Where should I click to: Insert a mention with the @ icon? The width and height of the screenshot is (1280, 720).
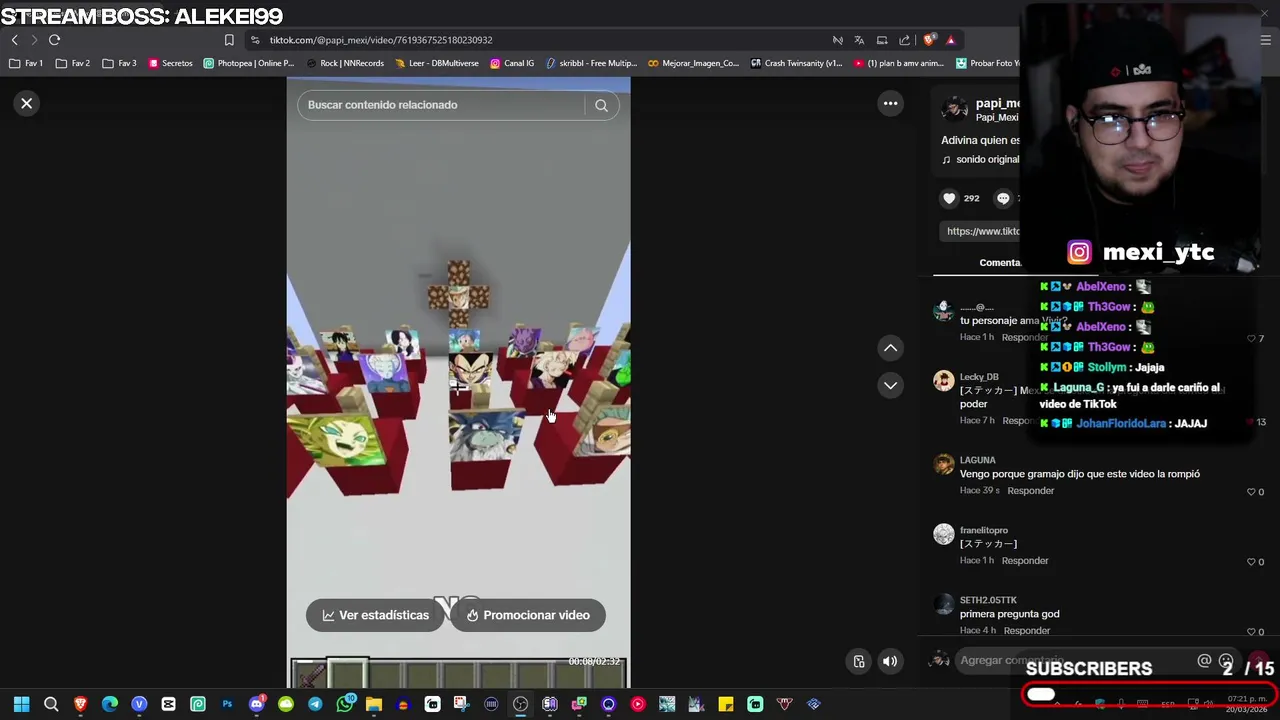pyautogui.click(x=1204, y=661)
